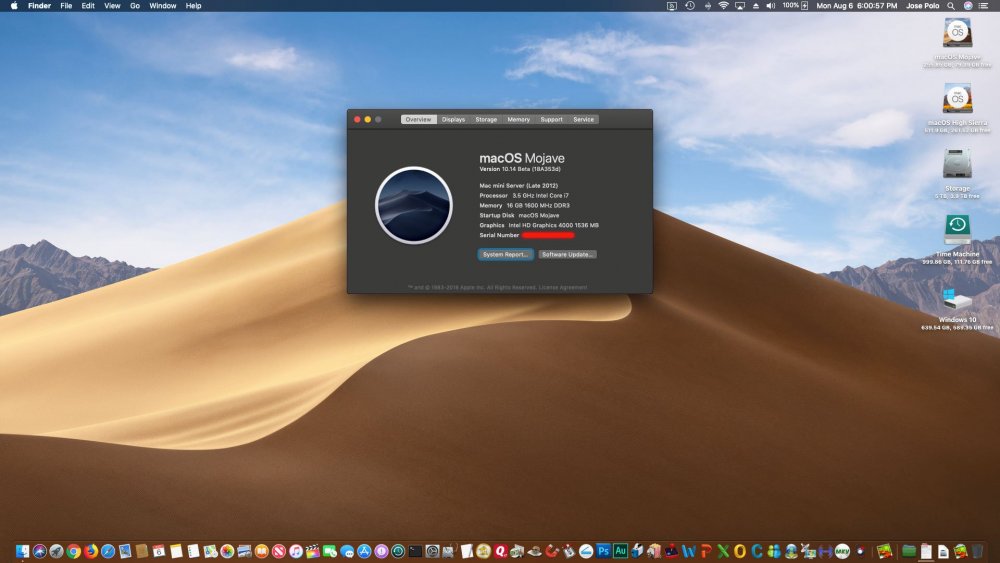Select the Time Machine drive icon
1000x563 pixels.
(x=957, y=230)
